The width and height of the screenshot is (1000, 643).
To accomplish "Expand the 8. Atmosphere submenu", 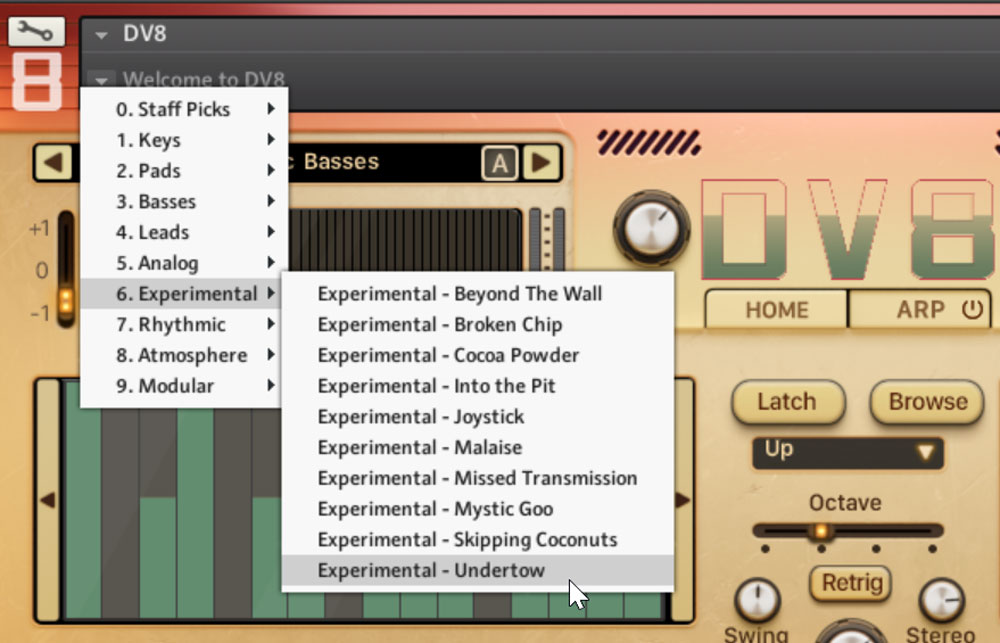I will 180,355.
